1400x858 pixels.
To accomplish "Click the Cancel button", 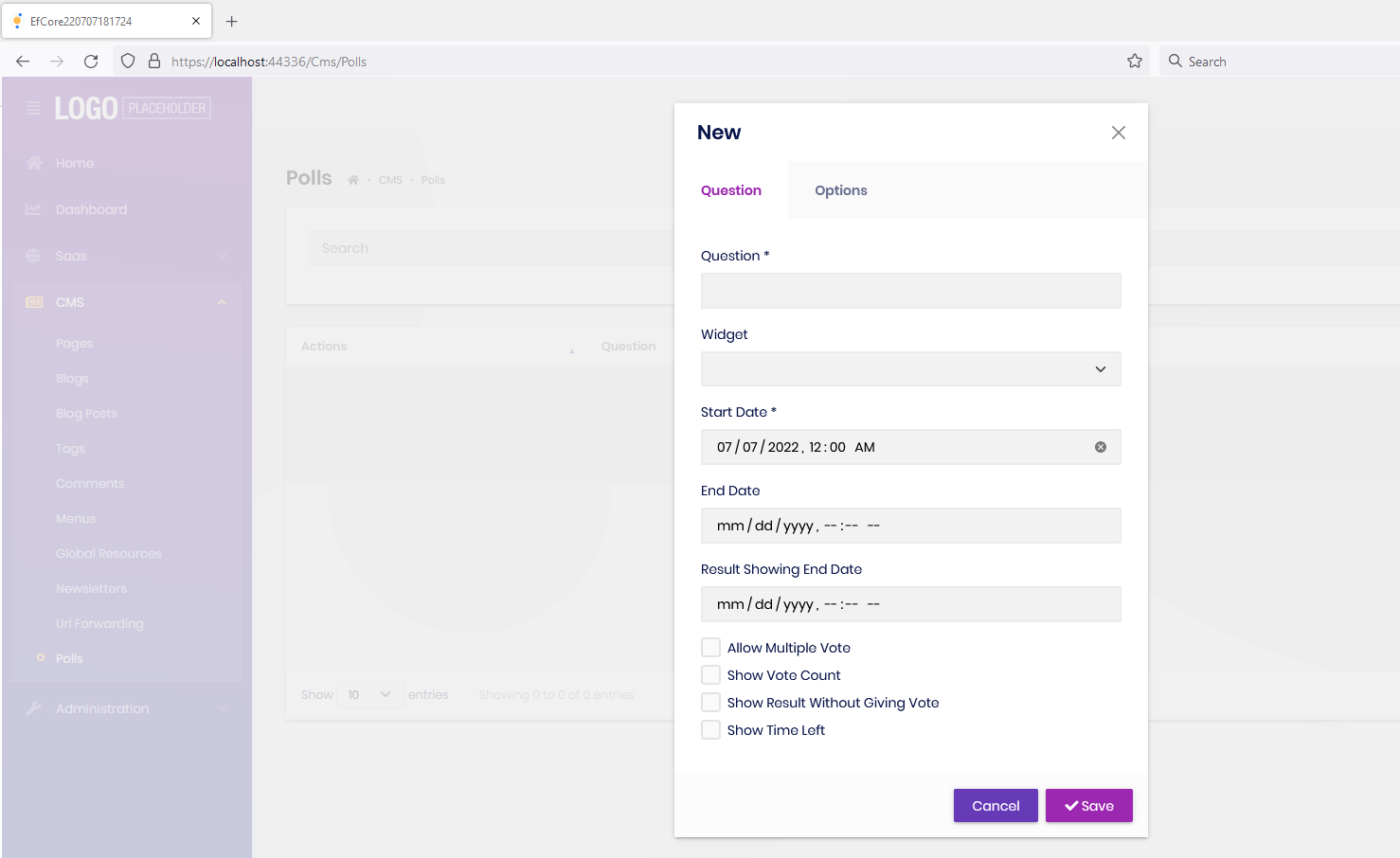I will tap(995, 806).
